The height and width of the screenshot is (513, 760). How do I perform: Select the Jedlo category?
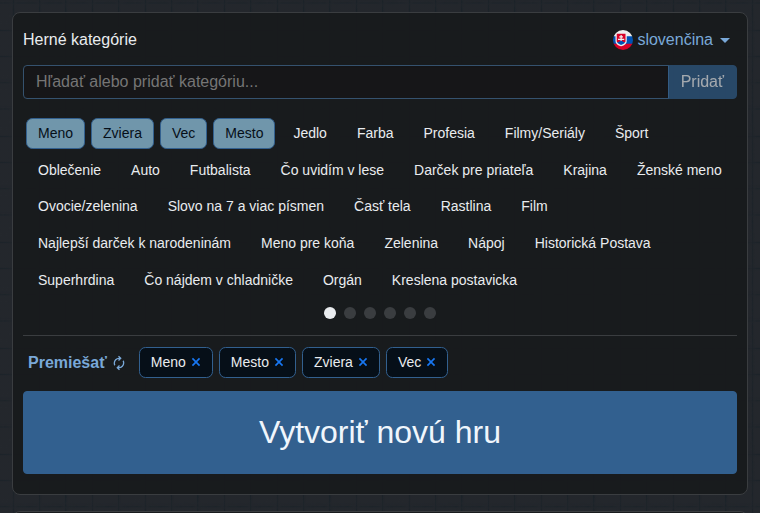coord(310,133)
